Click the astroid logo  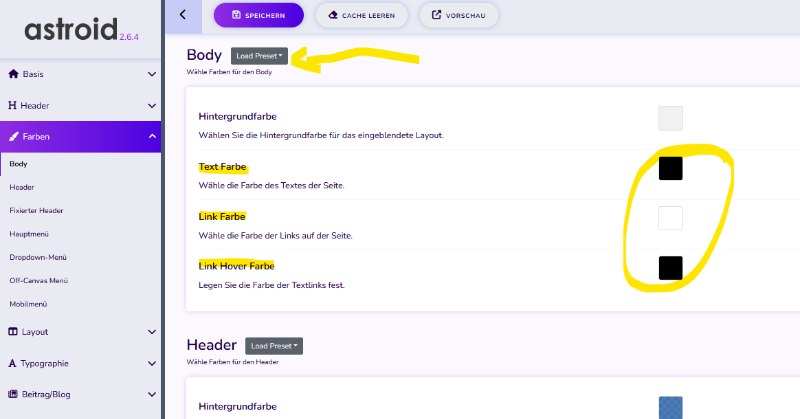[71, 29]
